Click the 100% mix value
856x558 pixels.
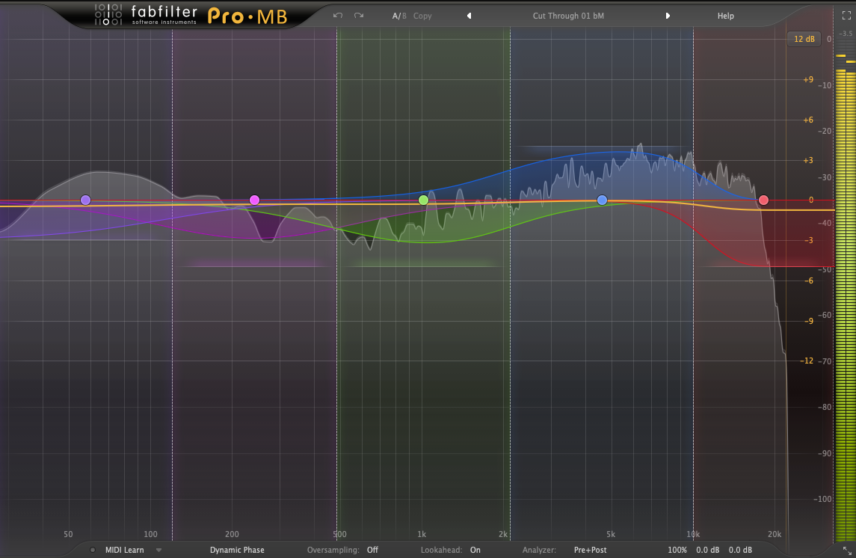pos(677,550)
